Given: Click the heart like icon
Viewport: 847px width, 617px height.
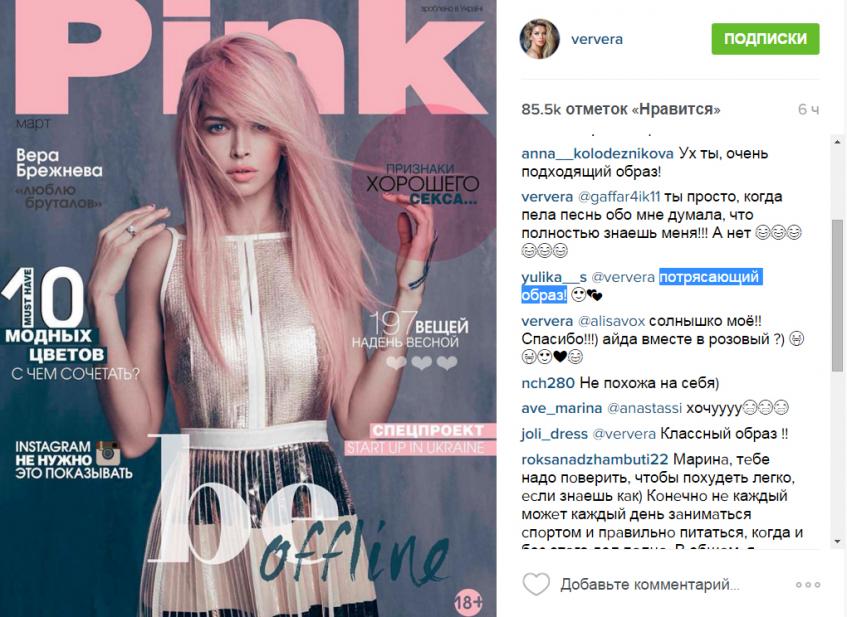Looking at the screenshot, I should (536, 584).
